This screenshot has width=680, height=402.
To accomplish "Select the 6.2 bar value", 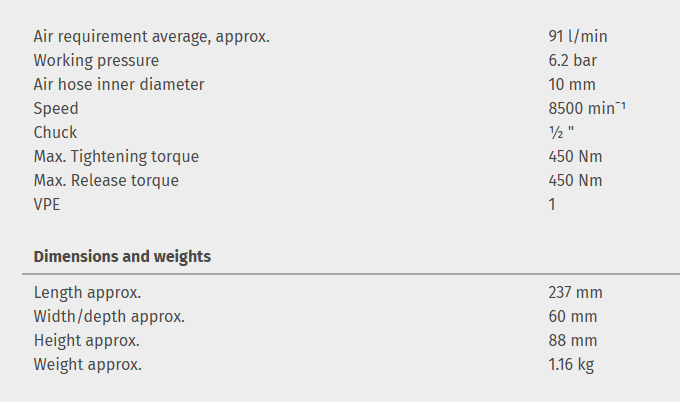I will pyautogui.click(x=572, y=61).
